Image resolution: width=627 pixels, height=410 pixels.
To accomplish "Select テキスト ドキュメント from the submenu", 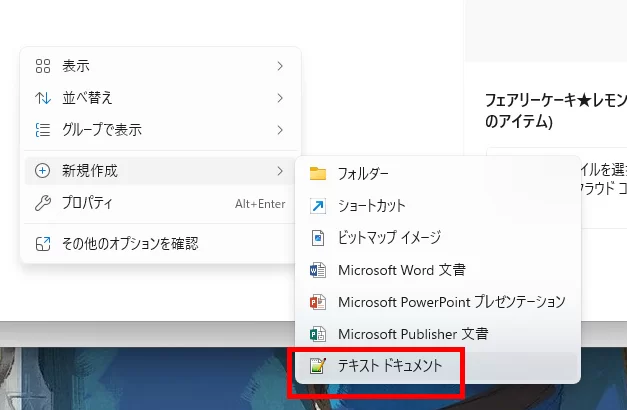I will 389,366.
